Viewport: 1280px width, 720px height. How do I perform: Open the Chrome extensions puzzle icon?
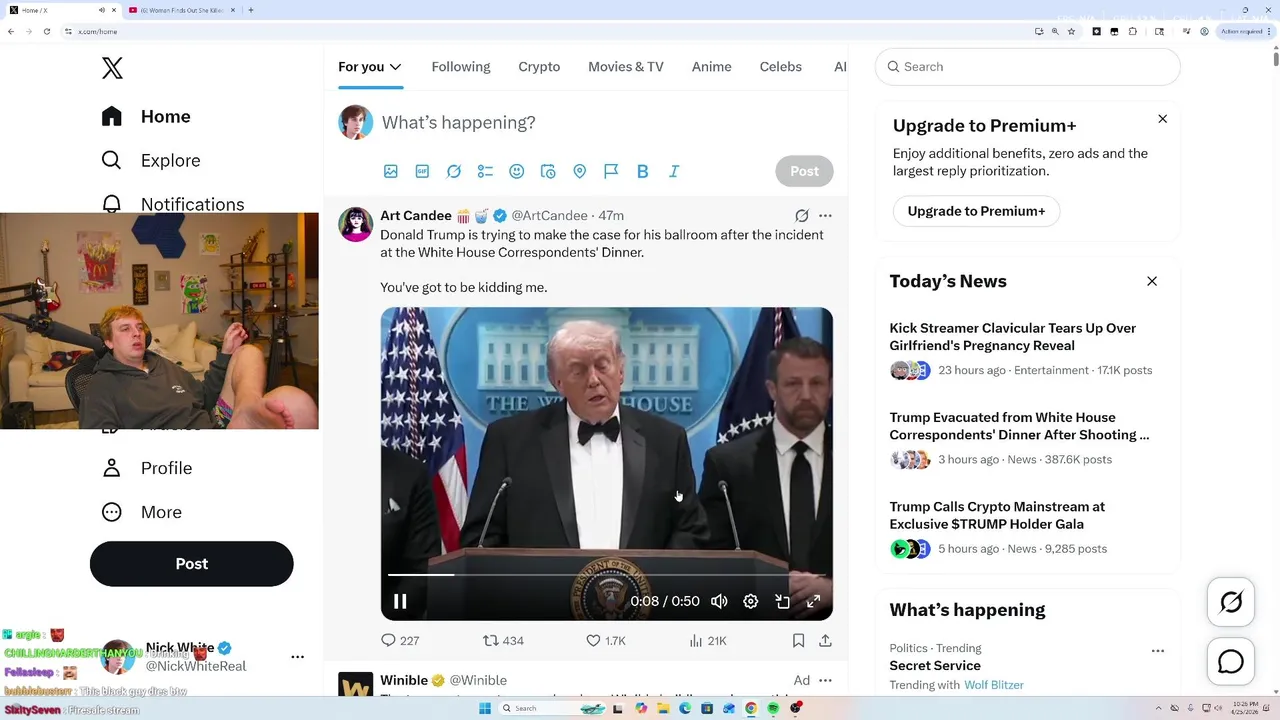(1132, 31)
